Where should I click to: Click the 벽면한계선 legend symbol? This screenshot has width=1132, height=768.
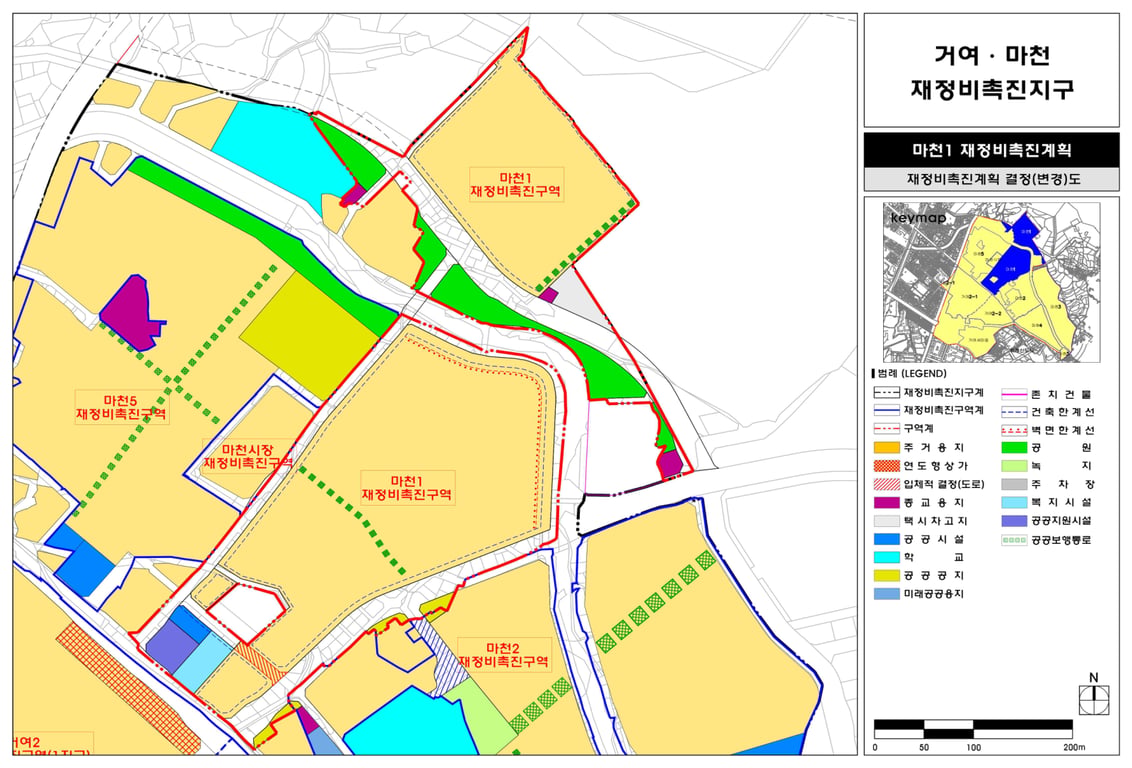pyautogui.click(x=1014, y=430)
